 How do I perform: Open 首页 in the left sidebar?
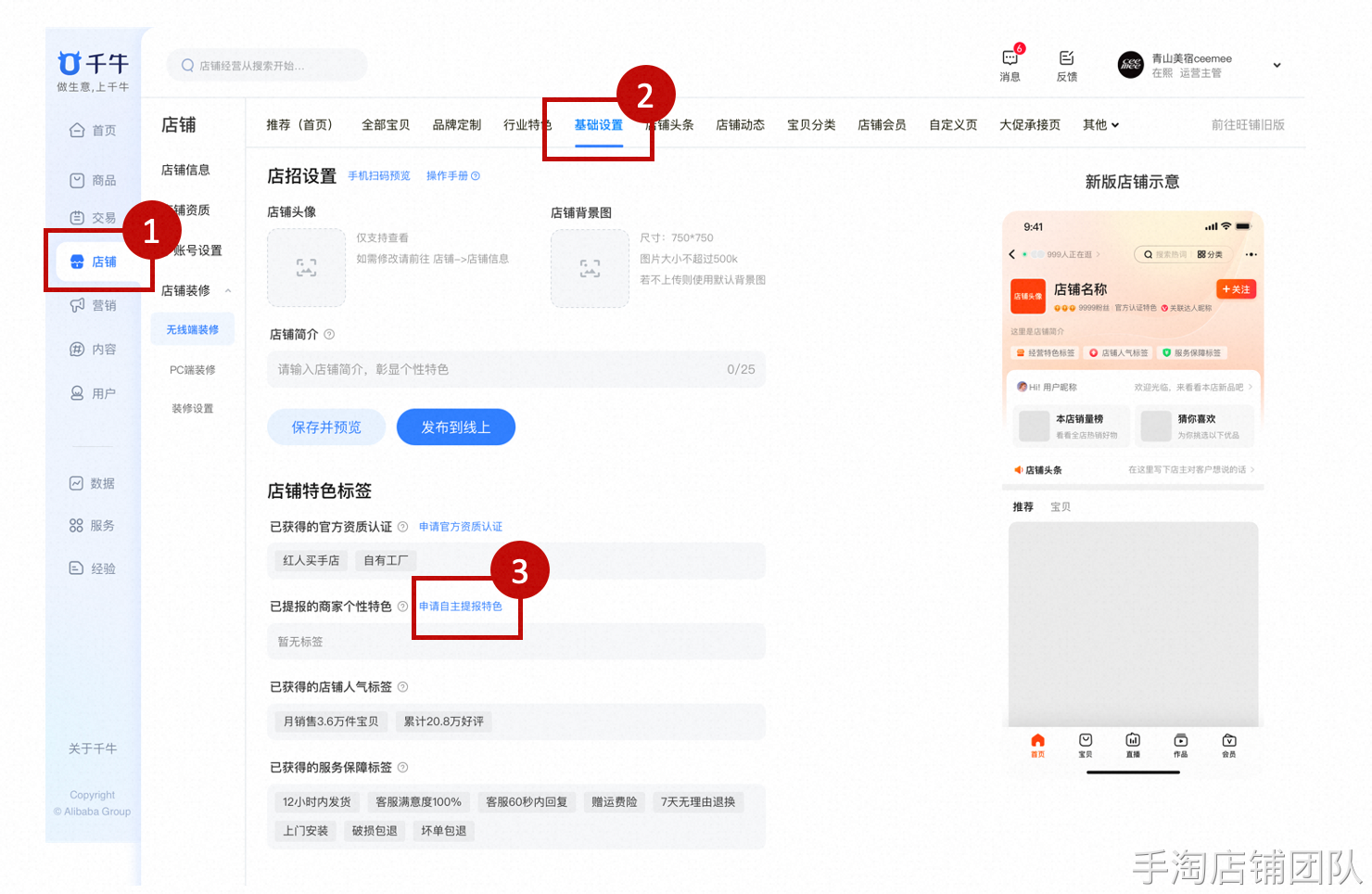tap(93, 131)
